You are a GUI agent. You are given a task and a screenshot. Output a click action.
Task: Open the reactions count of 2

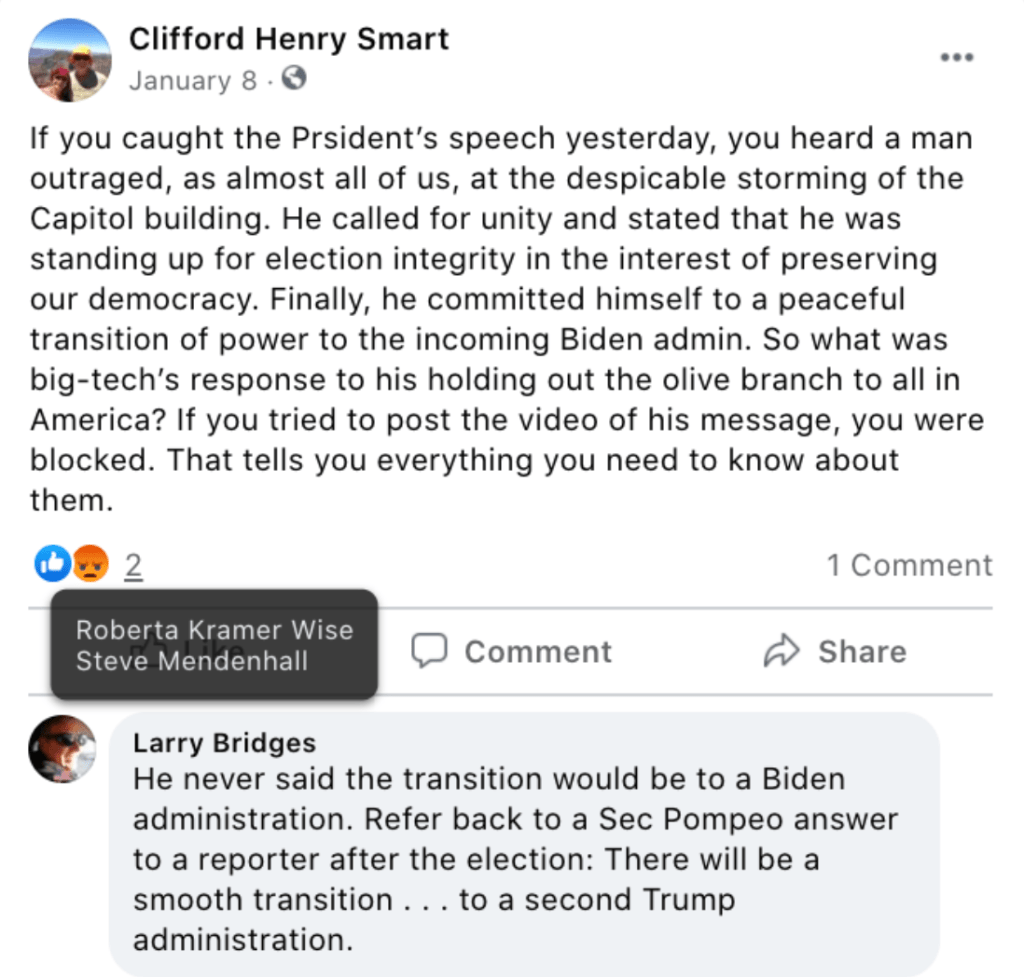coord(133,567)
